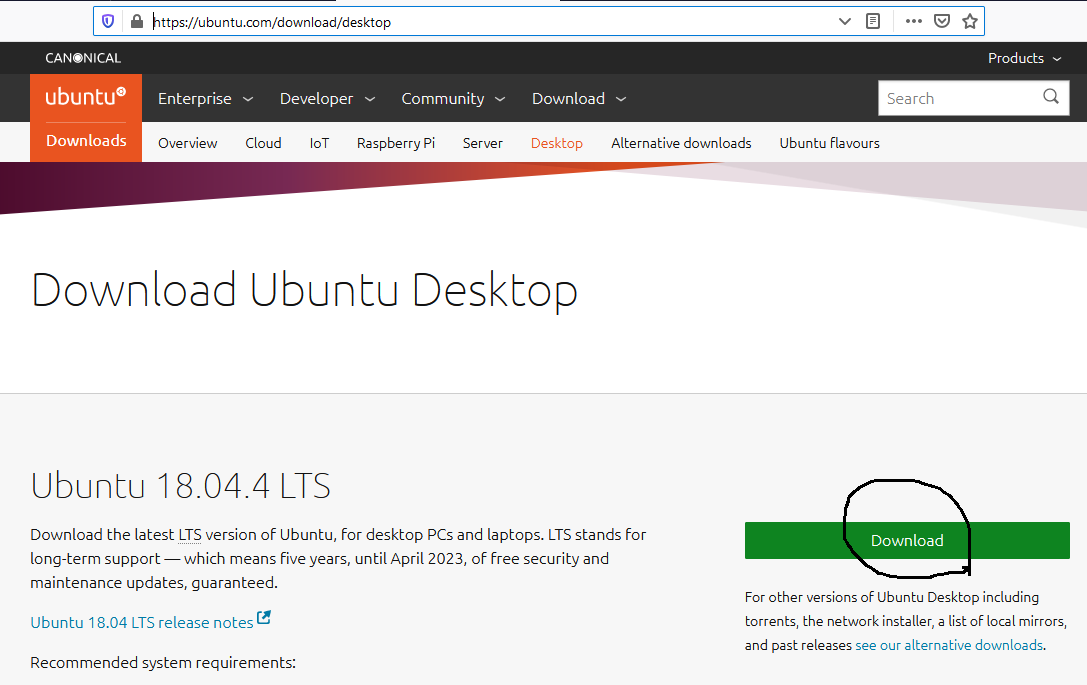1087x685 pixels.
Task: Open the Server tab
Action: (x=482, y=143)
